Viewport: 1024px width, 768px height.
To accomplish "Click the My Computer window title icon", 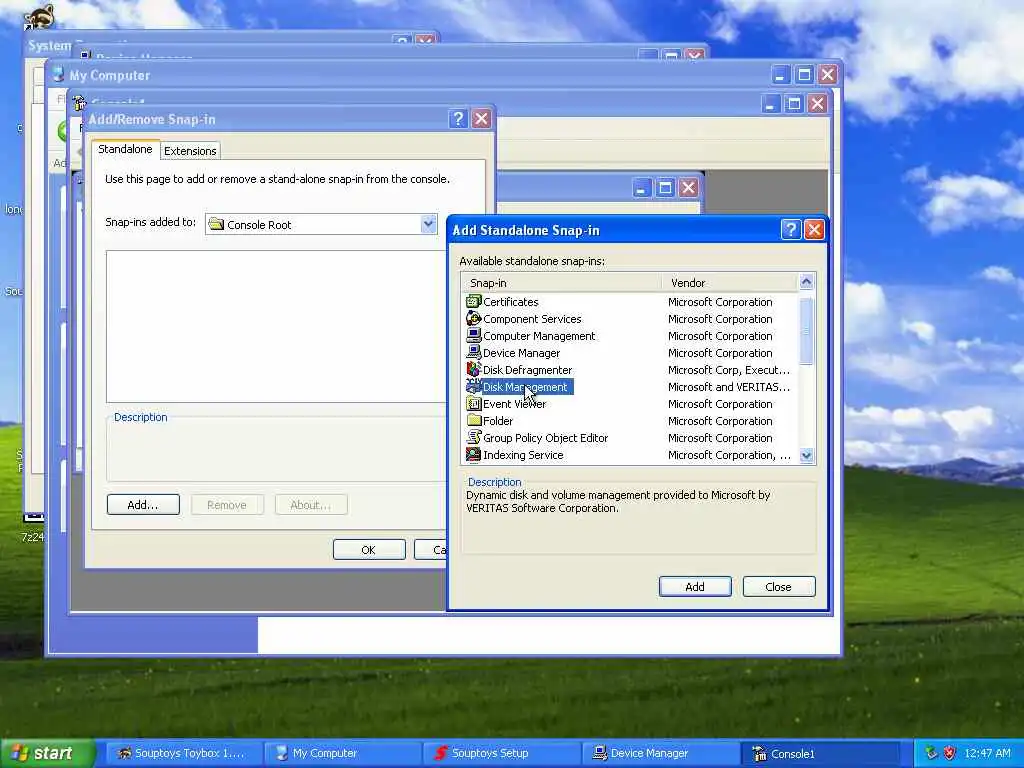I will click(58, 75).
